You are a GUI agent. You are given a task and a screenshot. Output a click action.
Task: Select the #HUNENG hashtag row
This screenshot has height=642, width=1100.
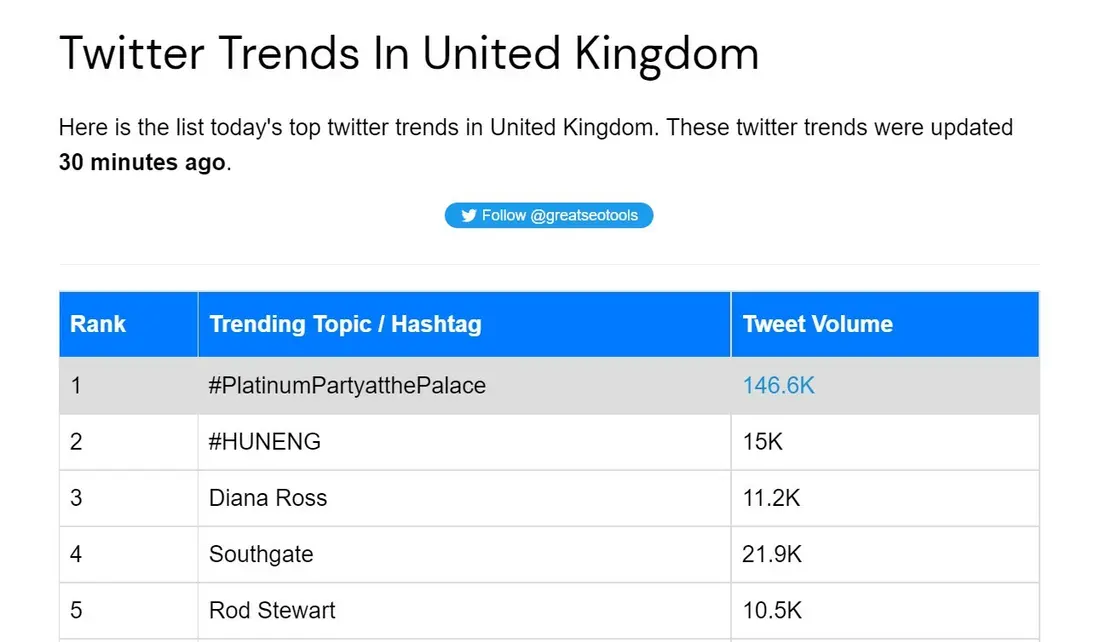click(549, 441)
